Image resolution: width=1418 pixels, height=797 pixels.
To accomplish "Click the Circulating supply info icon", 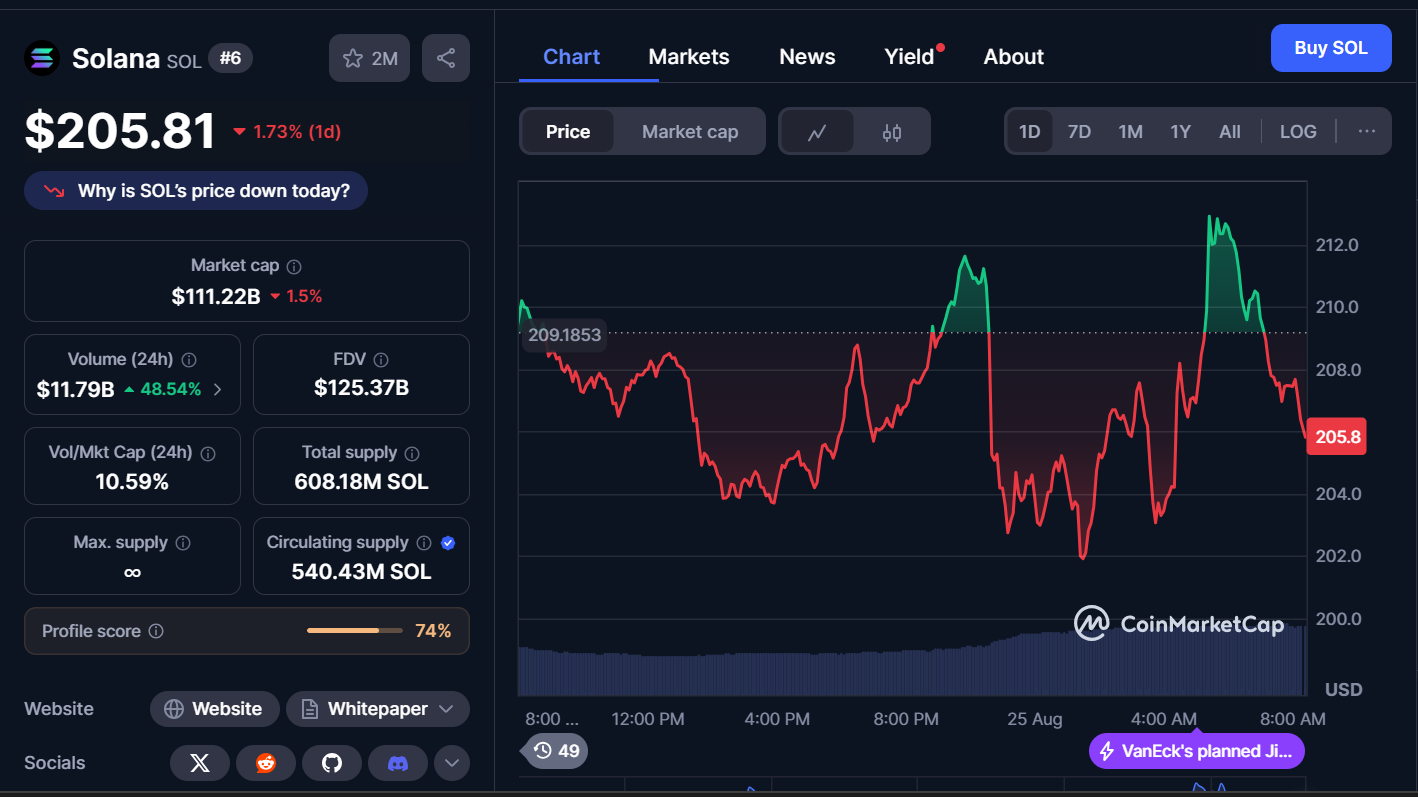I will tap(424, 543).
